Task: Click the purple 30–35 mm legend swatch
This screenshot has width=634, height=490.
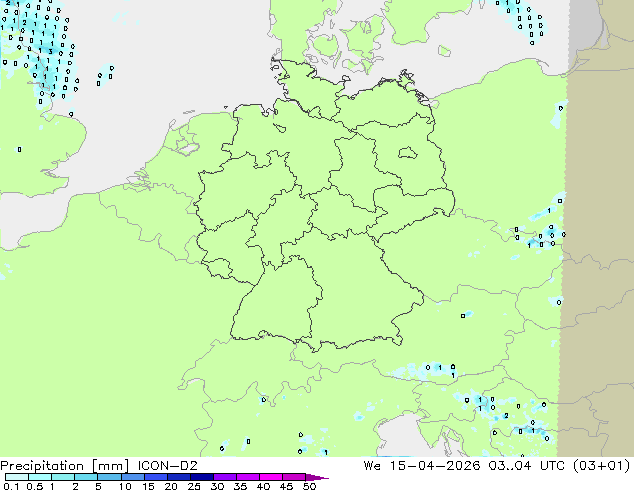Action: coord(225,477)
